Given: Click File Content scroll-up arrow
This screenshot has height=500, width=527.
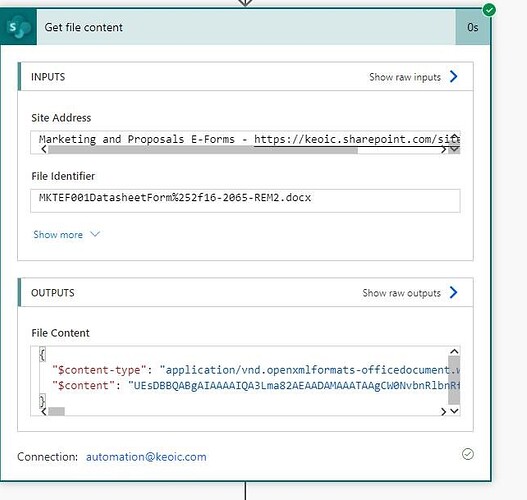Looking at the screenshot, I should pyautogui.click(x=454, y=351).
